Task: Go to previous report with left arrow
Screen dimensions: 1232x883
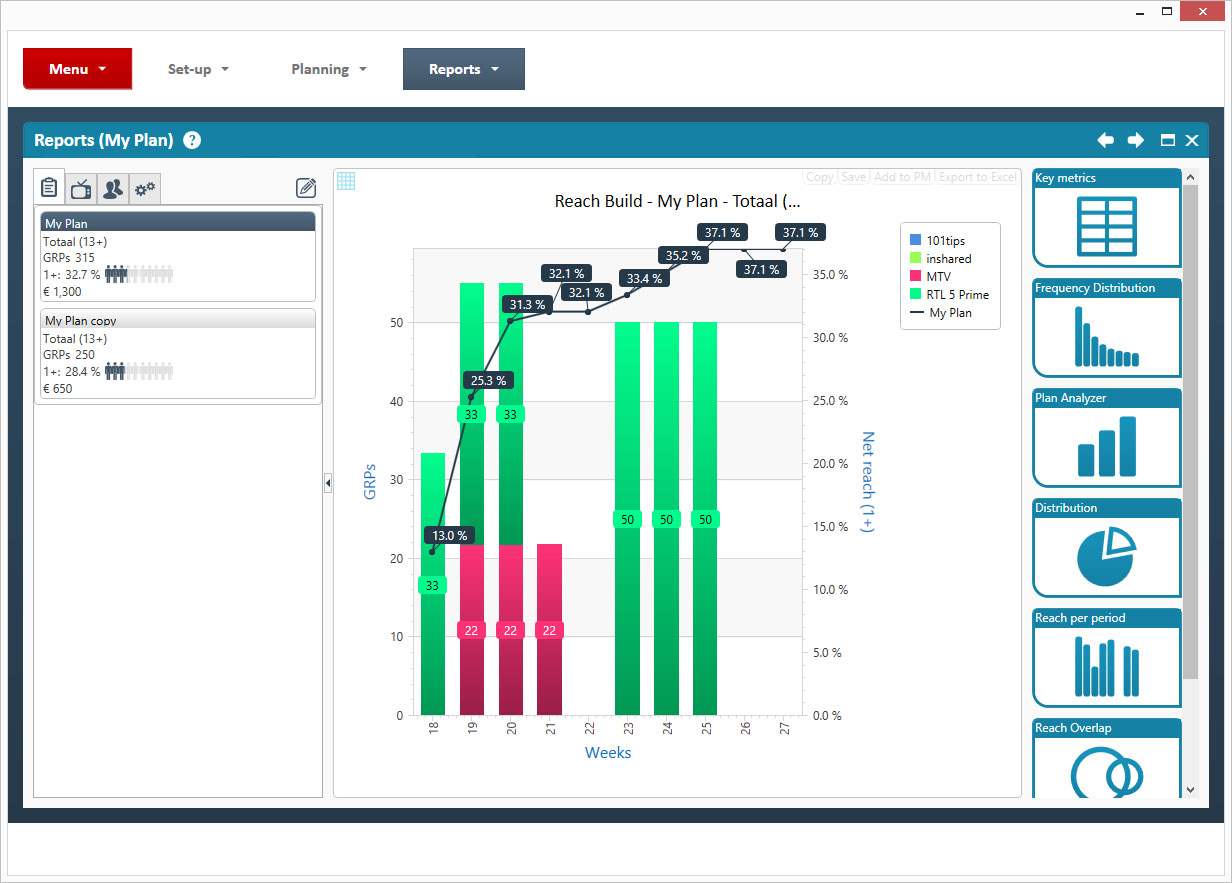Action: [x=1105, y=140]
